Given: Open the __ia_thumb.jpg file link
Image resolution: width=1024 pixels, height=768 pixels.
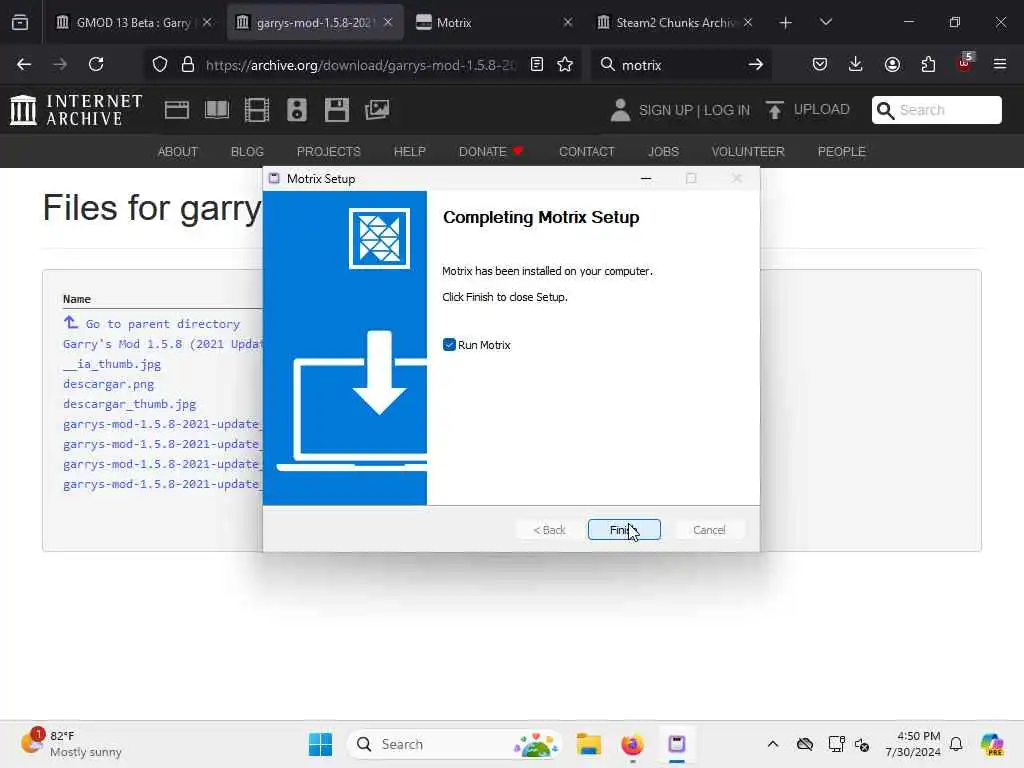Looking at the screenshot, I should pyautogui.click(x=112, y=364).
